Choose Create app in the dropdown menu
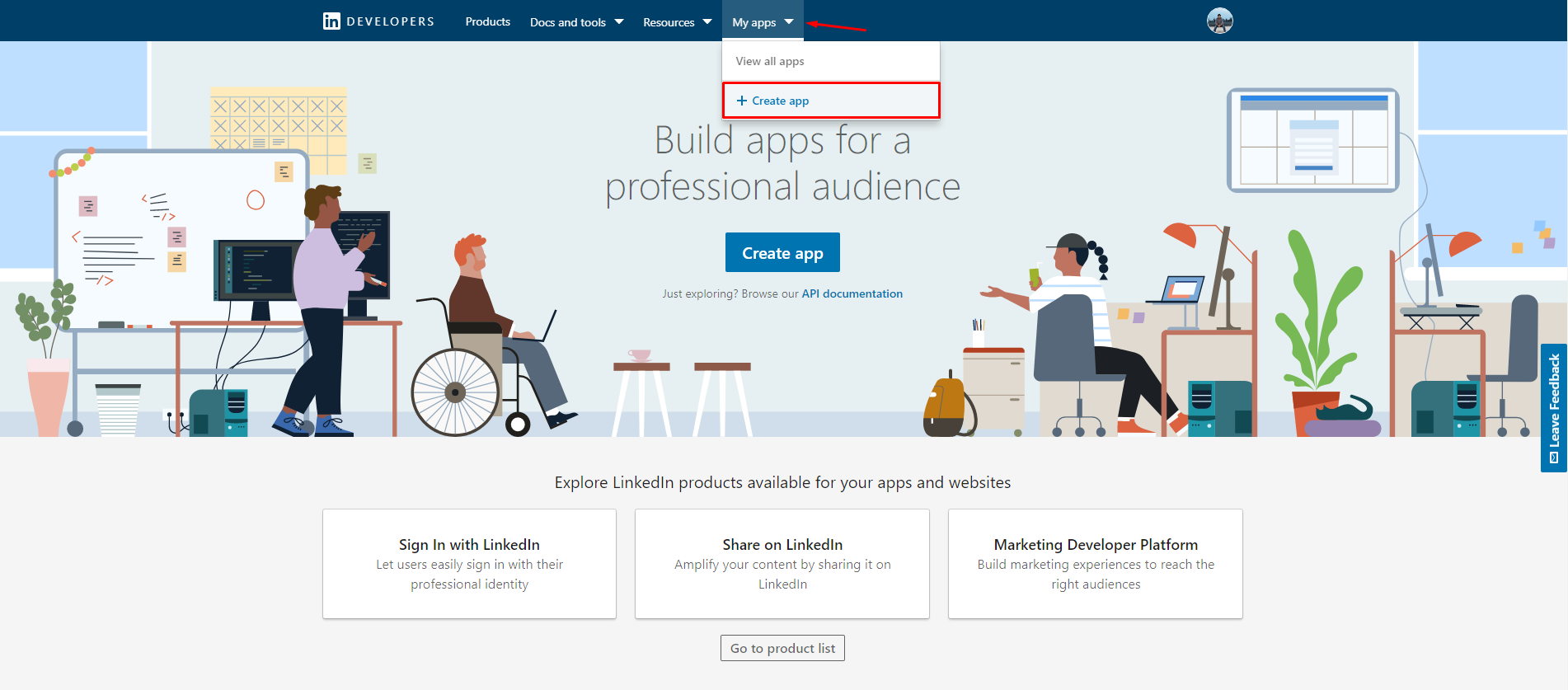1568x690 pixels. (x=831, y=101)
